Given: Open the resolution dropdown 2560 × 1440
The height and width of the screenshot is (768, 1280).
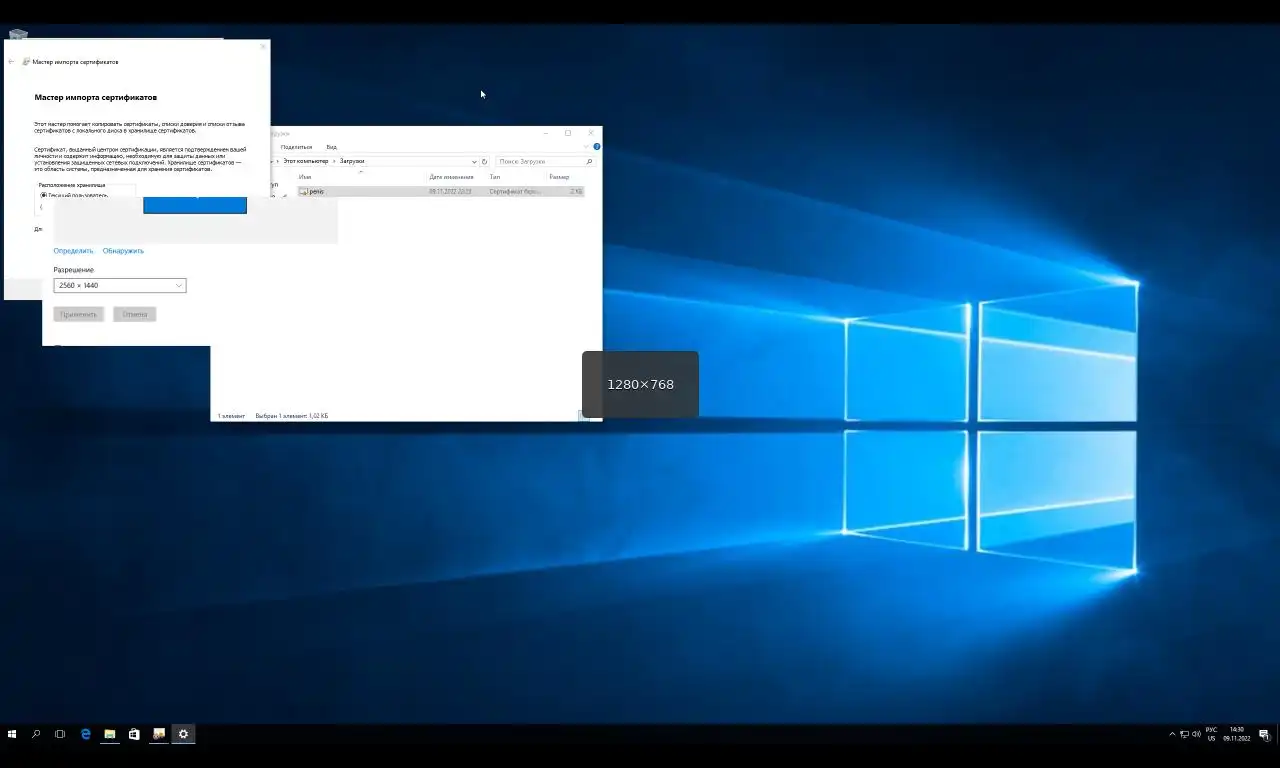Looking at the screenshot, I should coord(120,286).
